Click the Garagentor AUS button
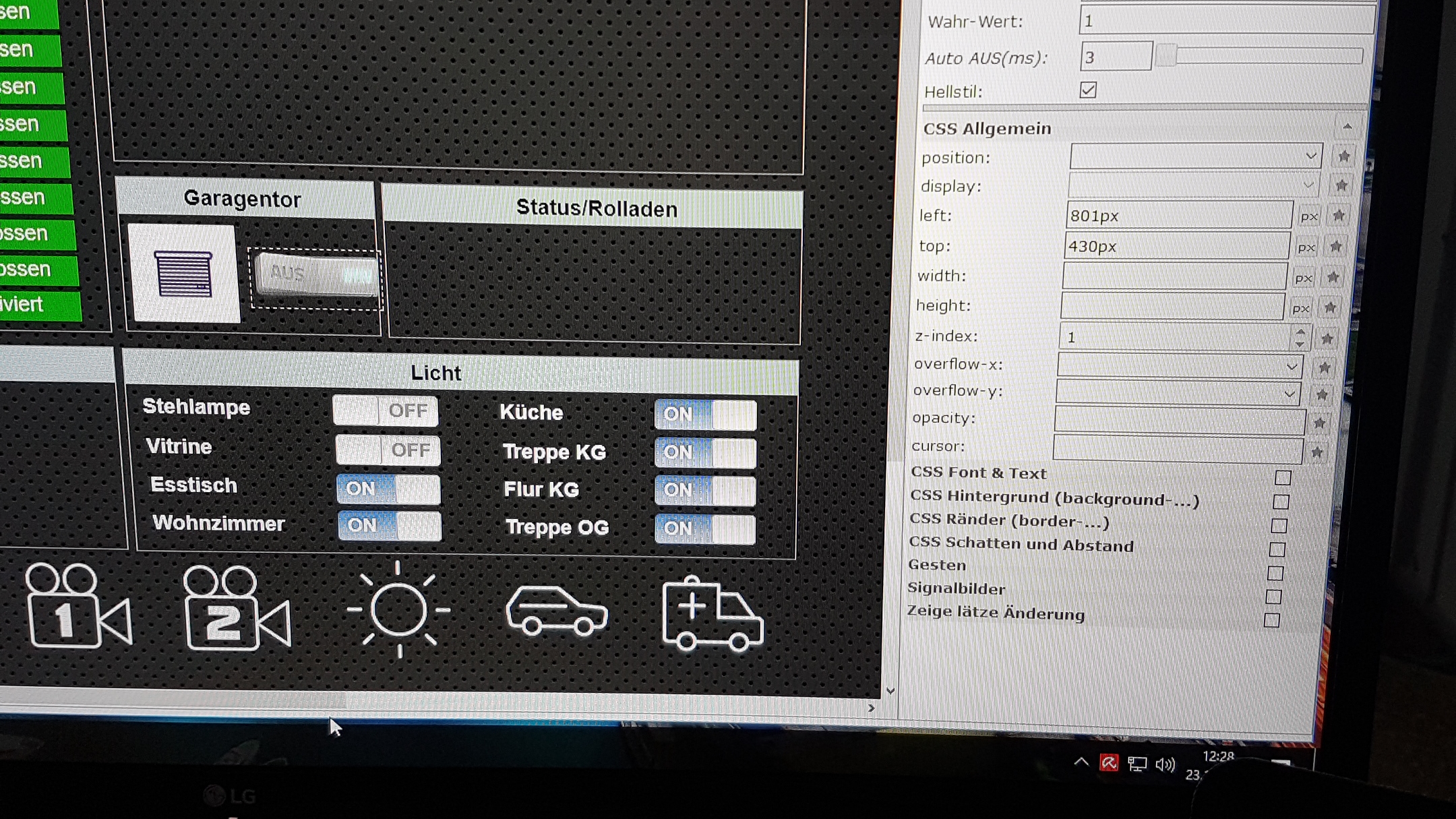Screen dimensions: 1456x819 315,275
